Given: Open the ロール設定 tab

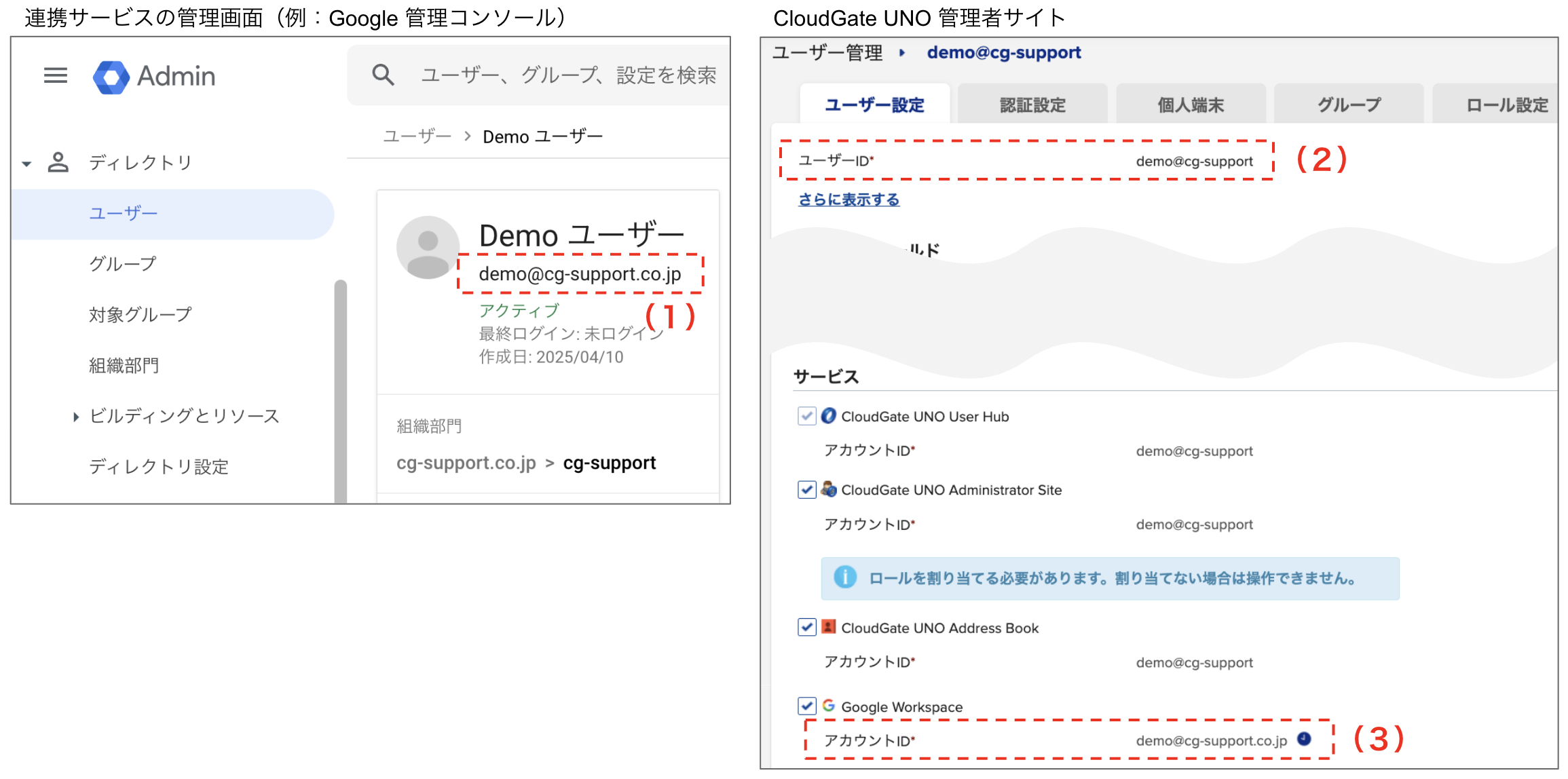Looking at the screenshot, I should point(1495,104).
